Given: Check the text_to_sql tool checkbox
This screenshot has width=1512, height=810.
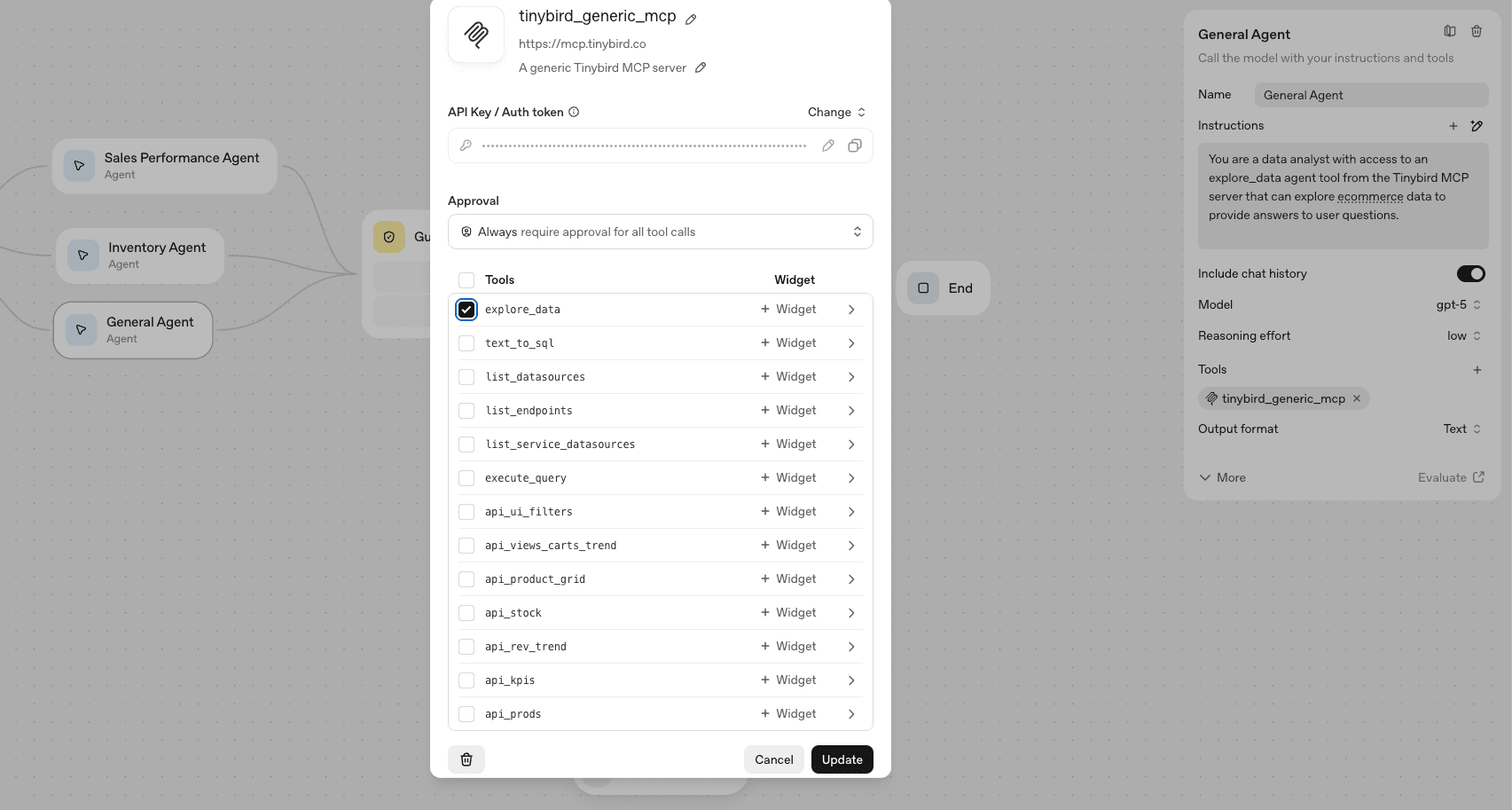Looking at the screenshot, I should (466, 342).
